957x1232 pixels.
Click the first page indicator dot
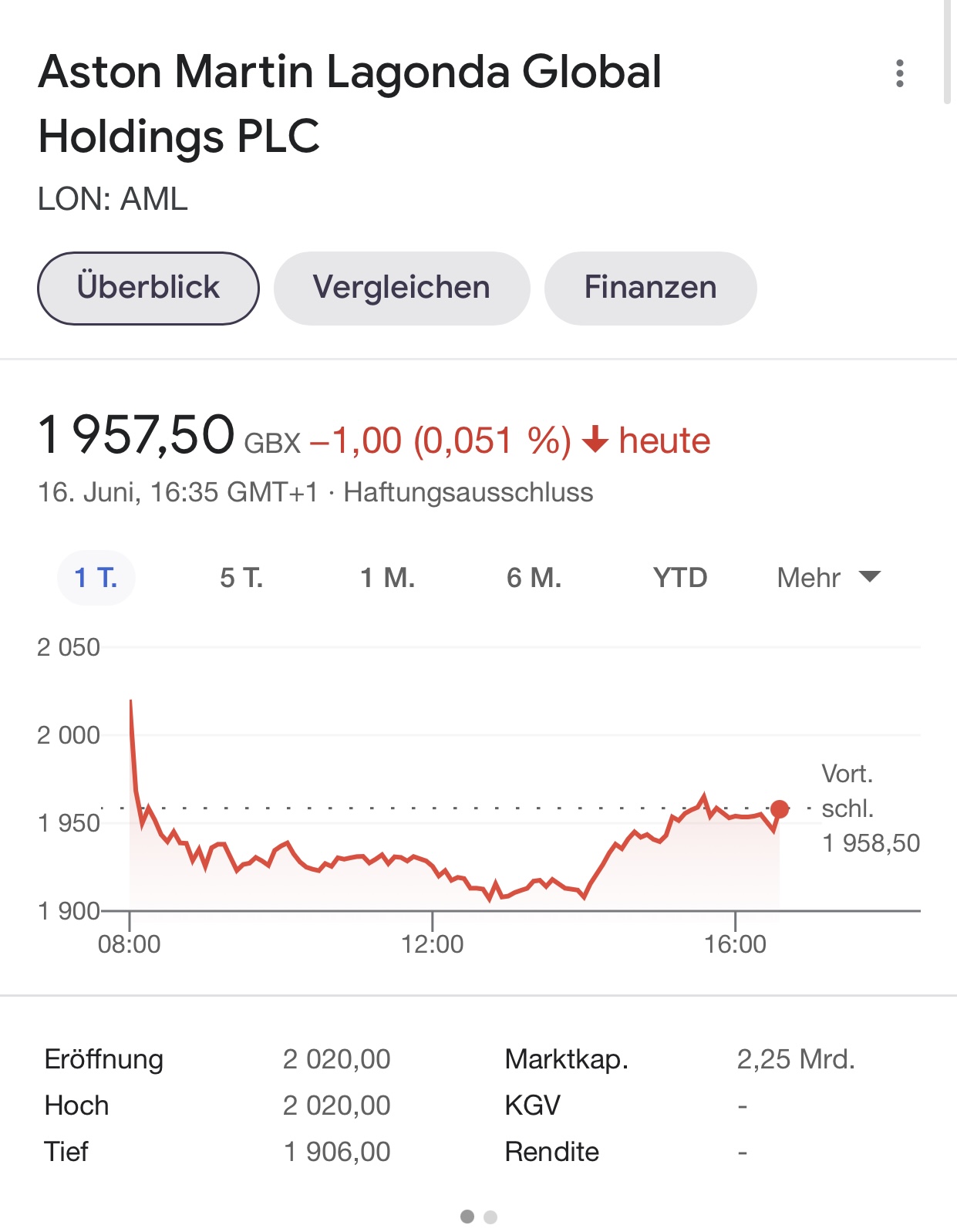467,1217
